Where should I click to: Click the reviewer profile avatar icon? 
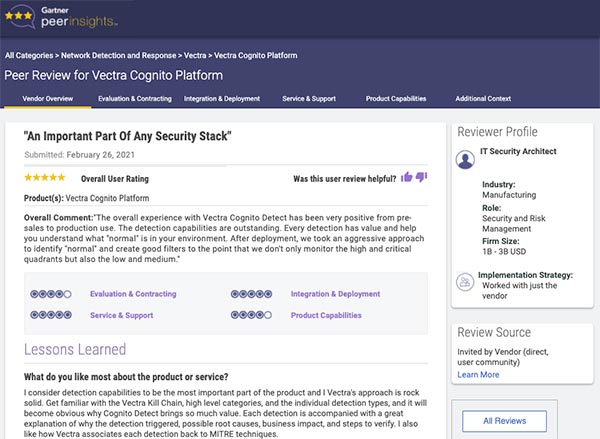point(465,160)
